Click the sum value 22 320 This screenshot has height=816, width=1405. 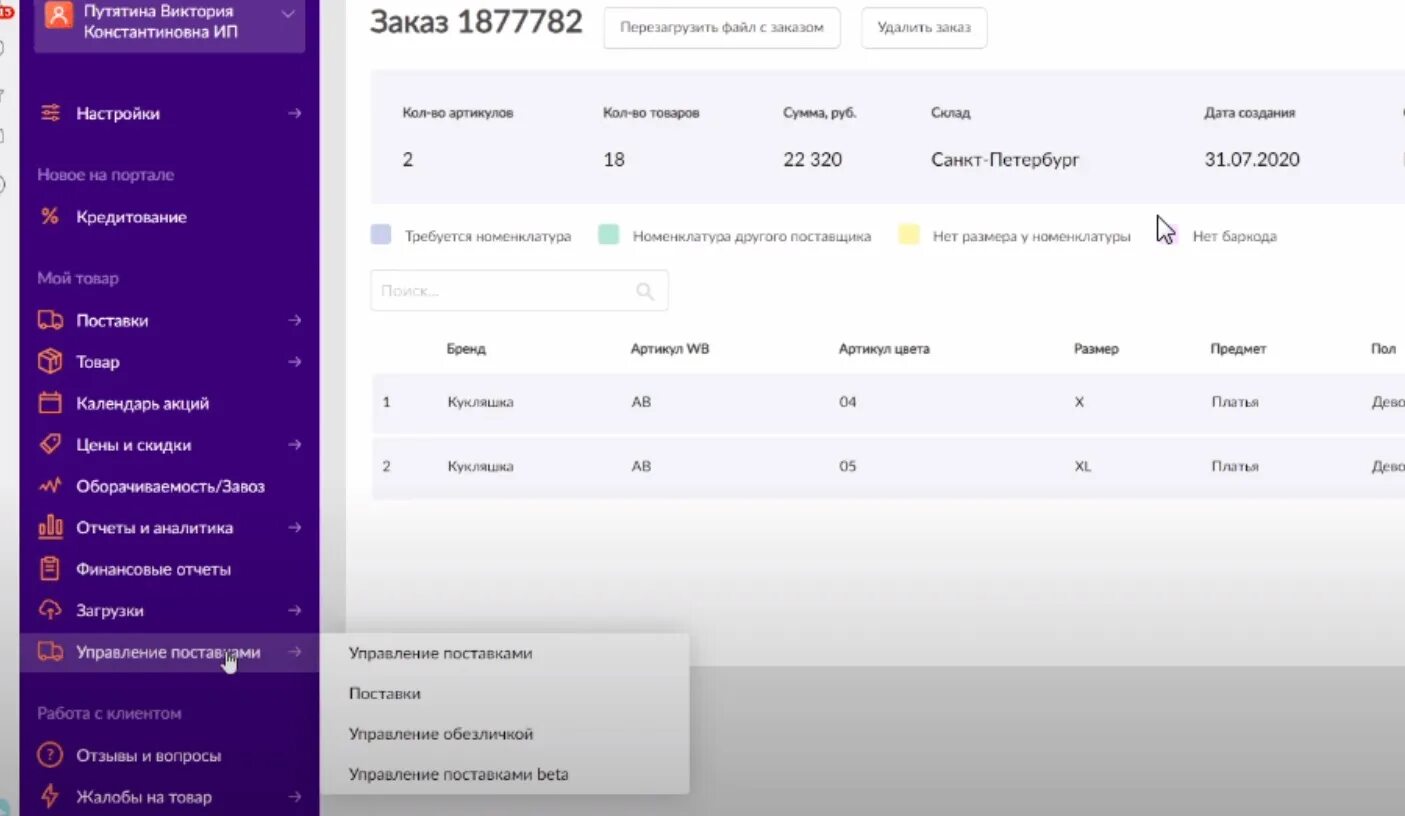(812, 160)
